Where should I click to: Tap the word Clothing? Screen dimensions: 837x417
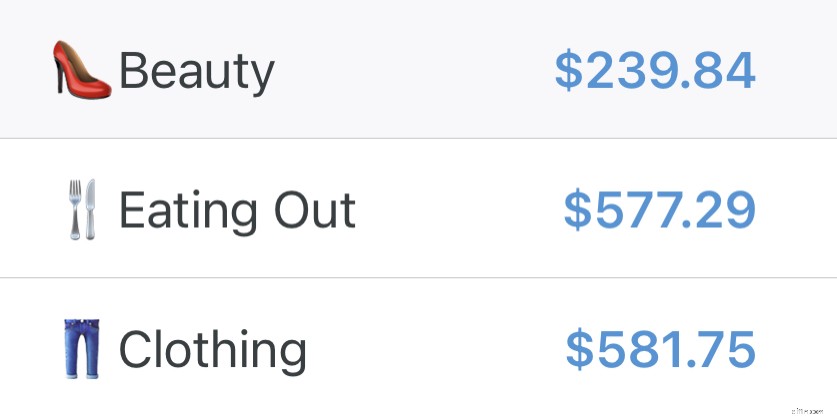coord(213,350)
